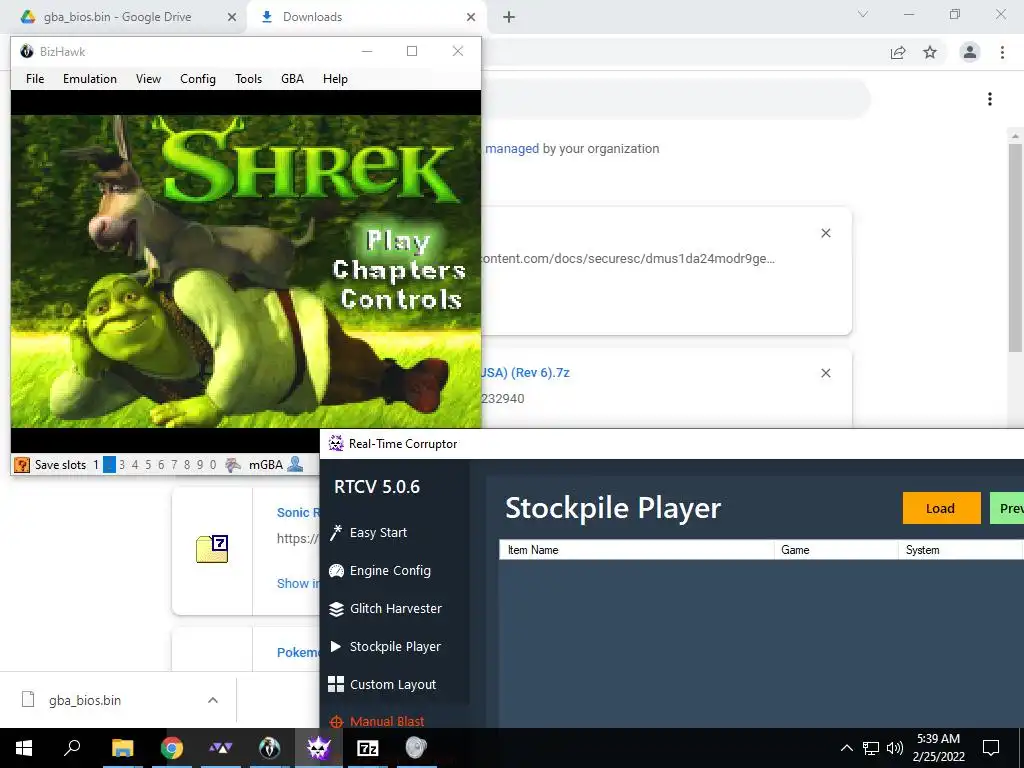
Task: Open the Config menu
Action: (198, 79)
